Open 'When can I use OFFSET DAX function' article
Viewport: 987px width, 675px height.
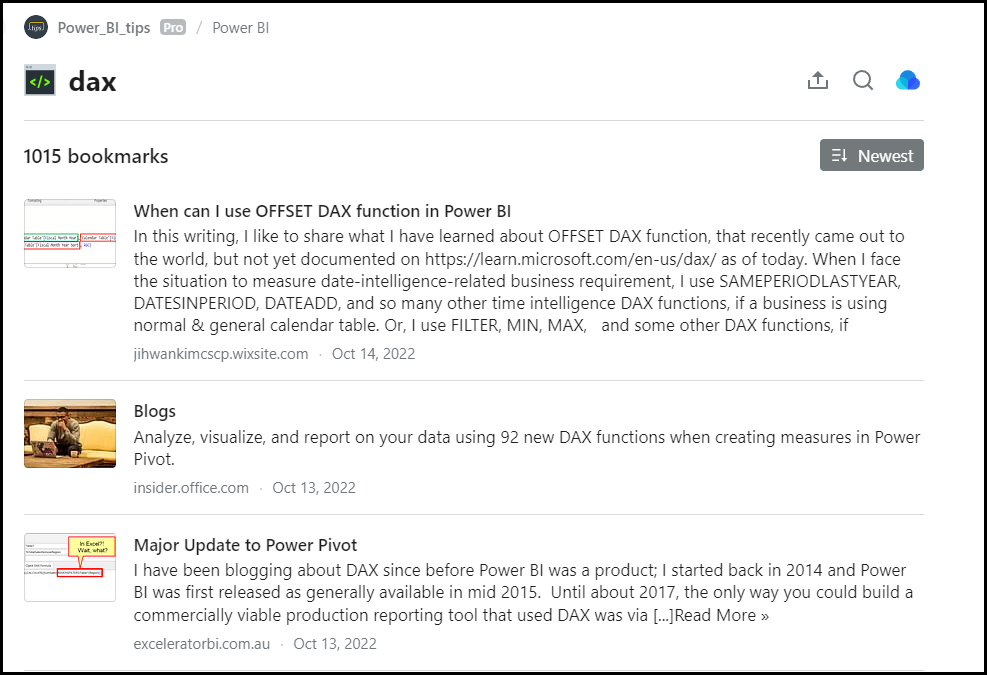[x=322, y=211]
